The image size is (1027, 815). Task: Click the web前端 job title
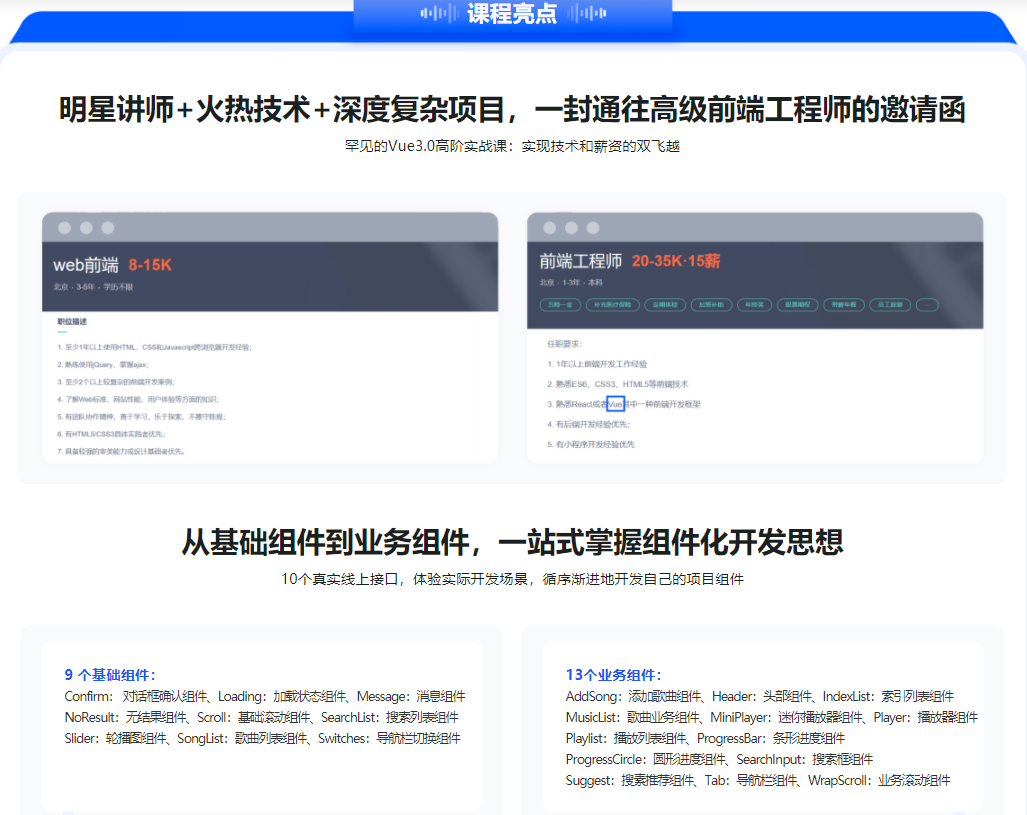(86, 265)
